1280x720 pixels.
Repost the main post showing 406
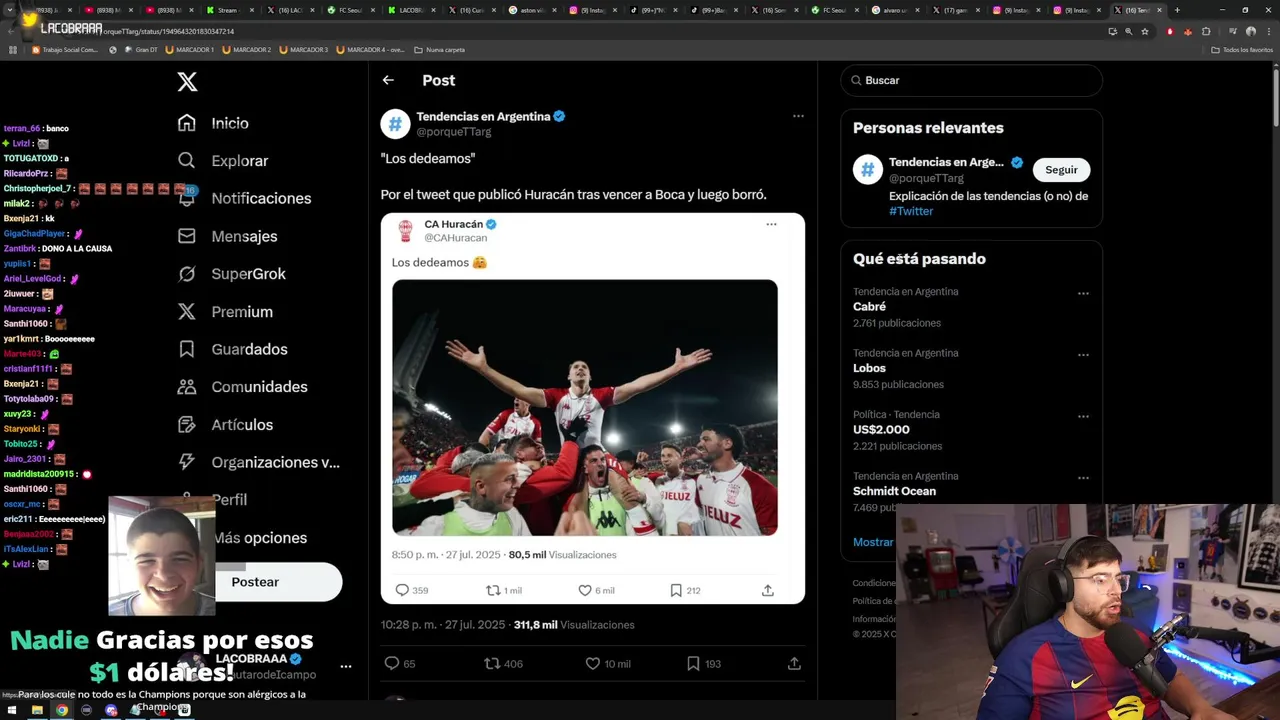tap(504, 663)
